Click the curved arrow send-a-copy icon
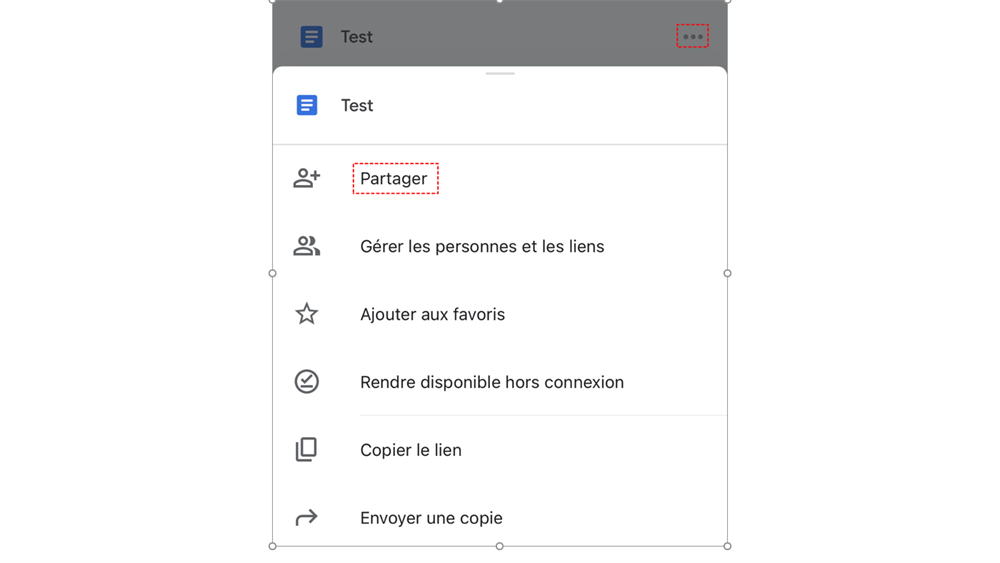 (x=307, y=517)
